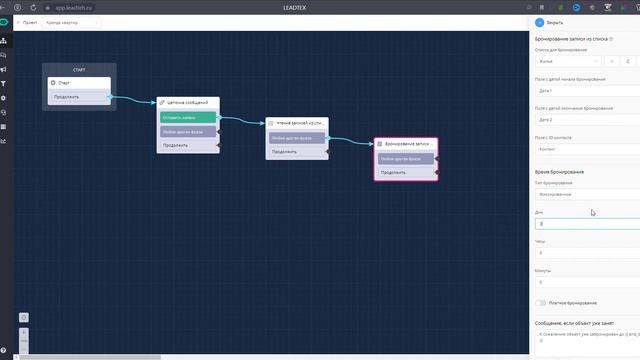
Task: Click the browser back arrow
Action: click(2, 7)
